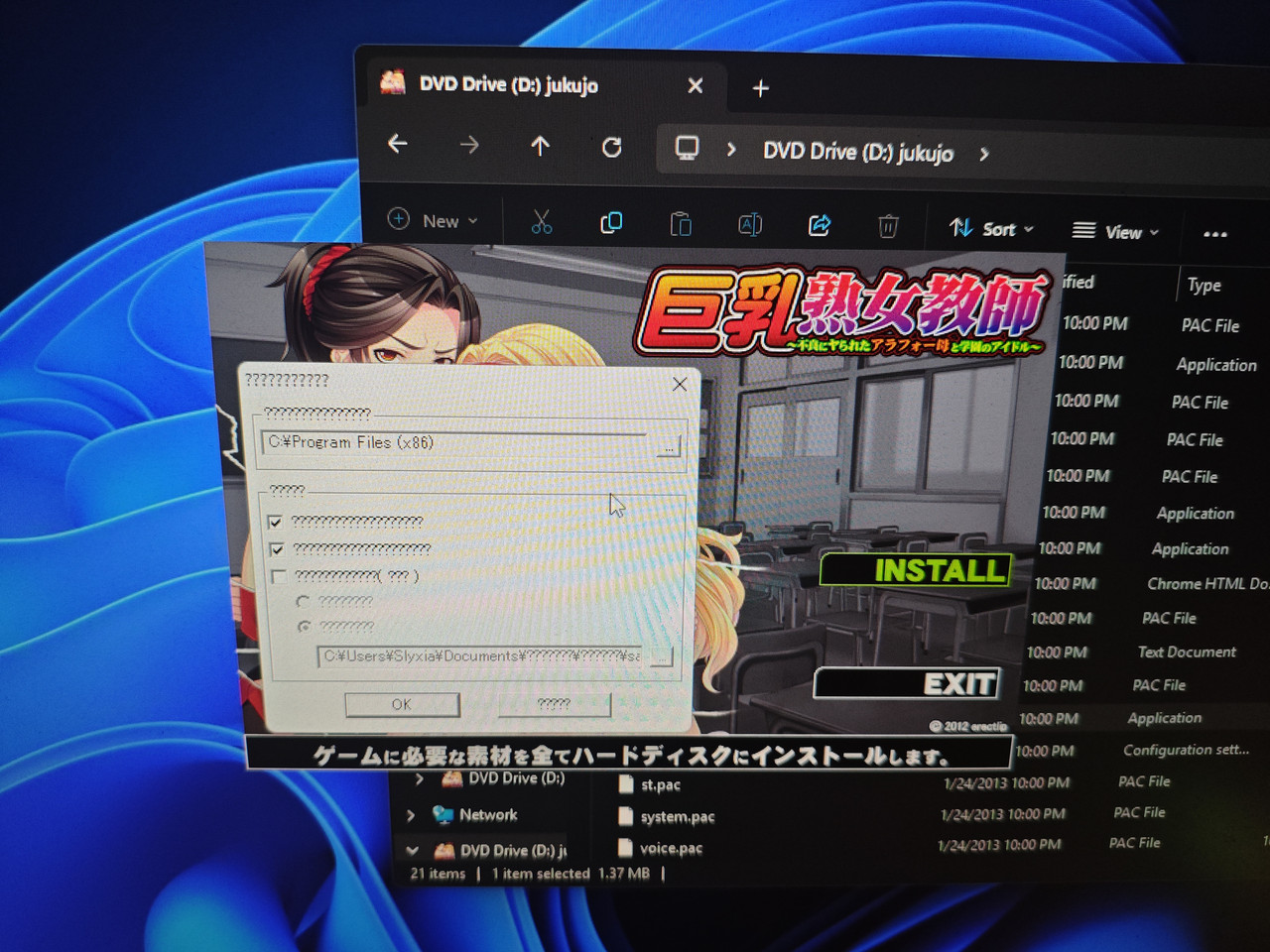The height and width of the screenshot is (952, 1270).
Task: Select the lower radio button above save path
Action: (x=305, y=627)
